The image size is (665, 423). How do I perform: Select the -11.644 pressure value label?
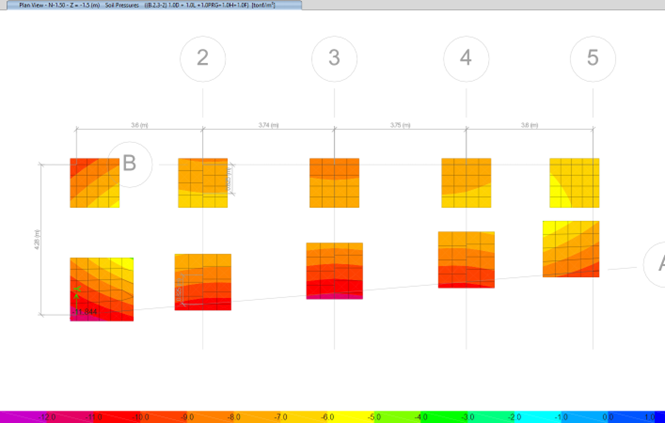[84, 312]
